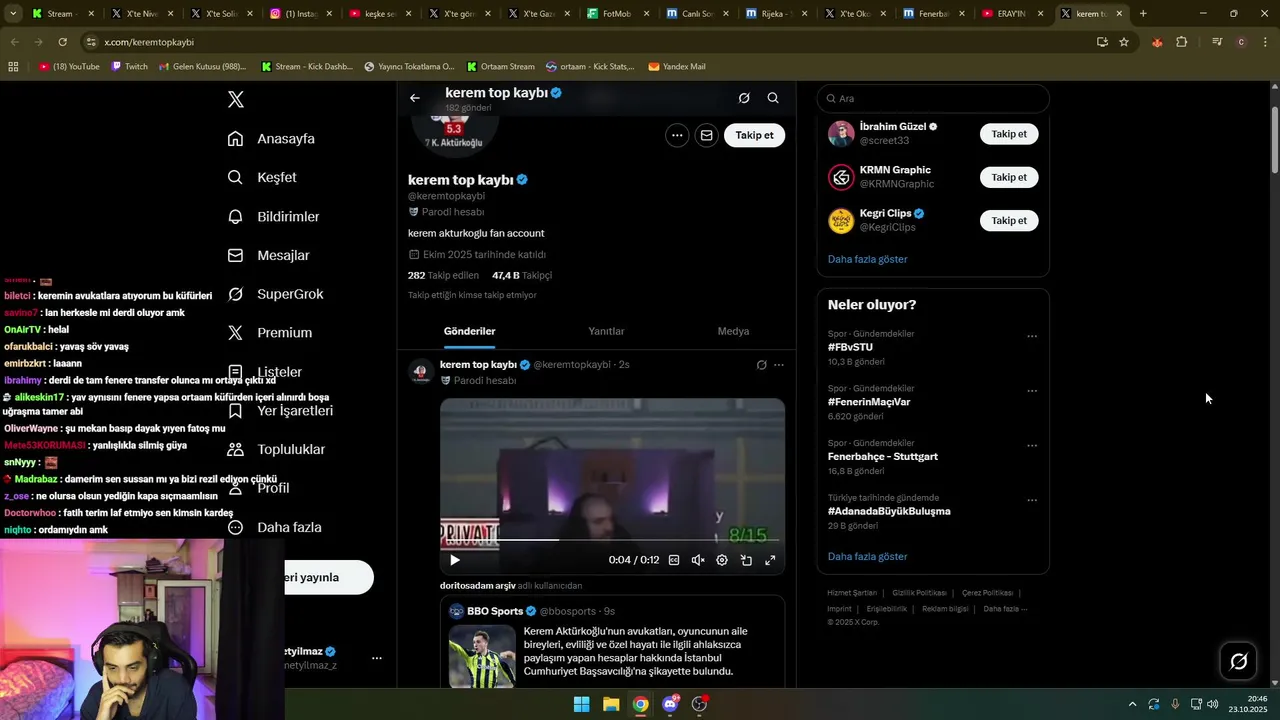Click Grok icon in profile header

pos(744,98)
